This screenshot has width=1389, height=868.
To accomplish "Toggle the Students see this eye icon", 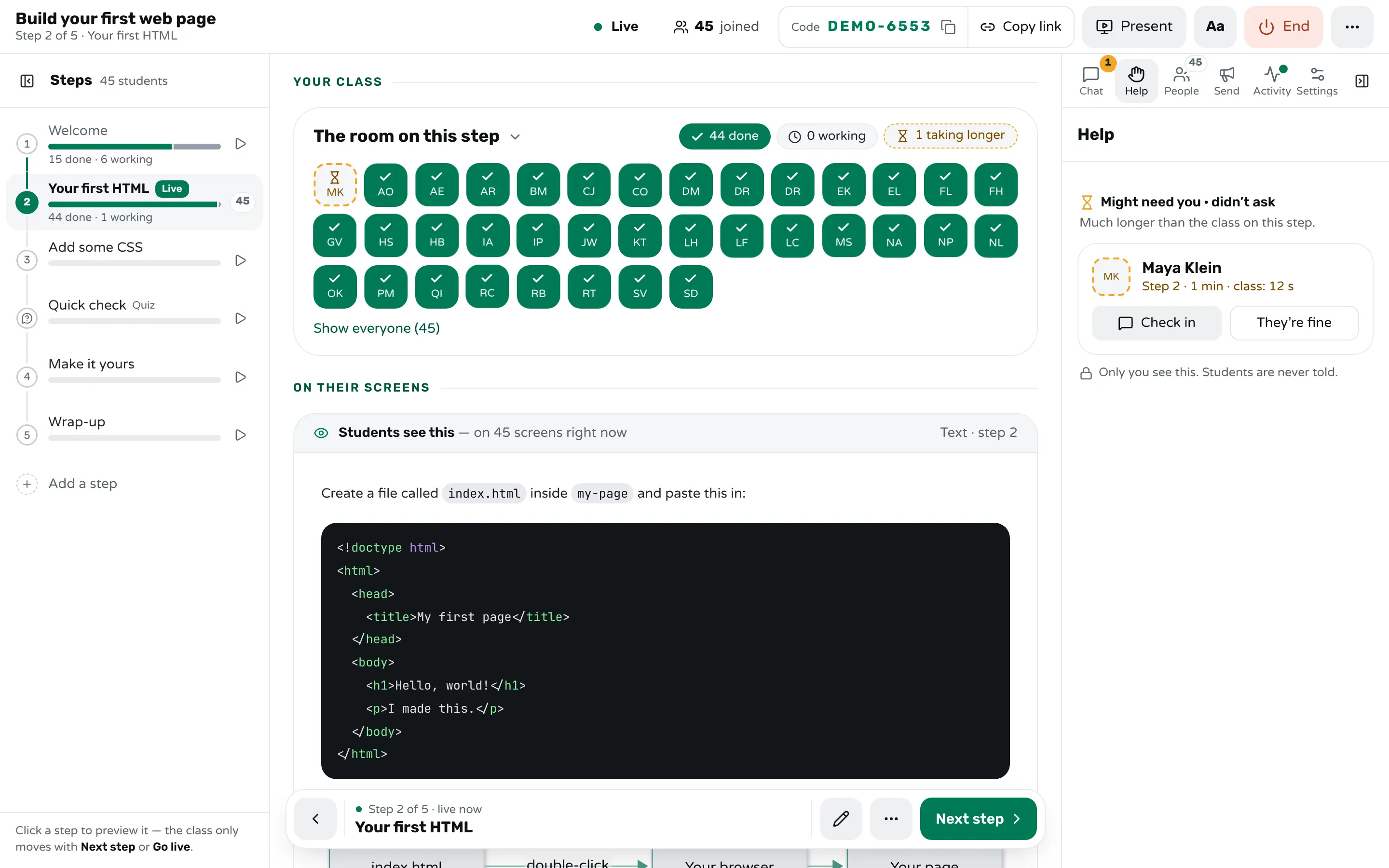I will [x=321, y=433].
